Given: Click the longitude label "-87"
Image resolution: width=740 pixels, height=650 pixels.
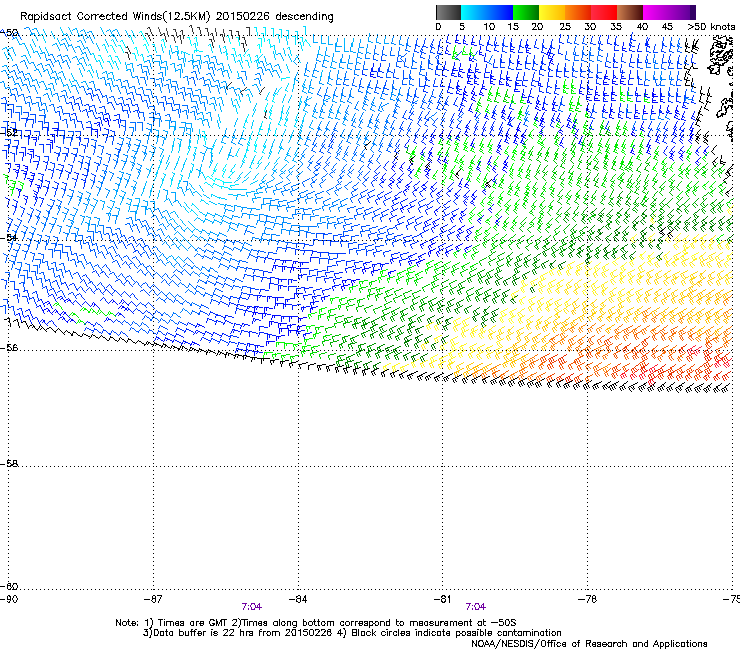Looking at the screenshot, I should (153, 599).
